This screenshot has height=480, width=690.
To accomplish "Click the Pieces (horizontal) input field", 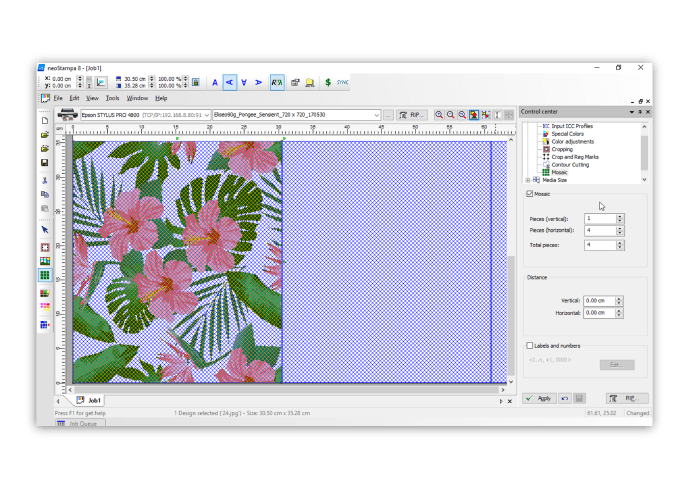I will click(600, 231).
